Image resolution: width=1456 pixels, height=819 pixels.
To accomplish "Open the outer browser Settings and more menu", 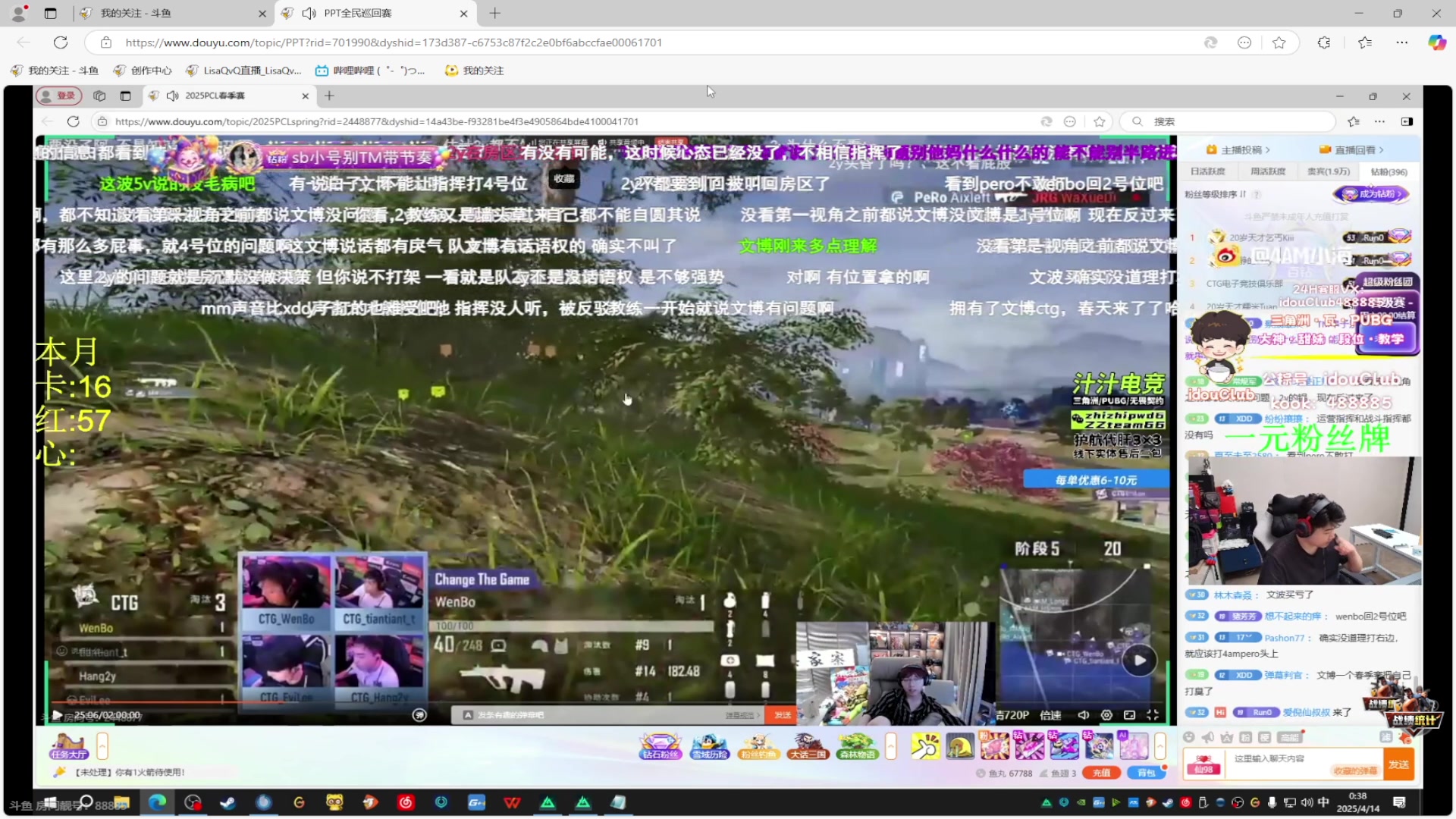I will pyautogui.click(x=1401, y=42).
